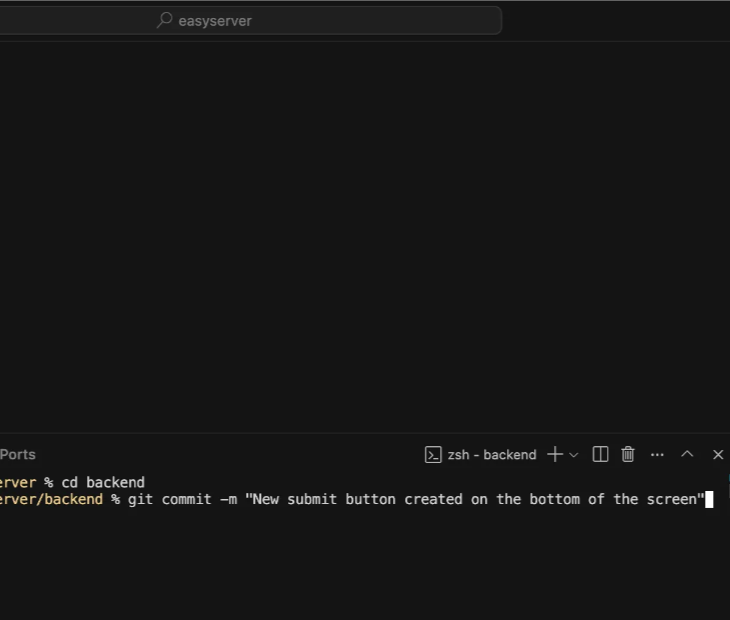Split the terminal panel
730x620 pixels.
tap(600, 454)
